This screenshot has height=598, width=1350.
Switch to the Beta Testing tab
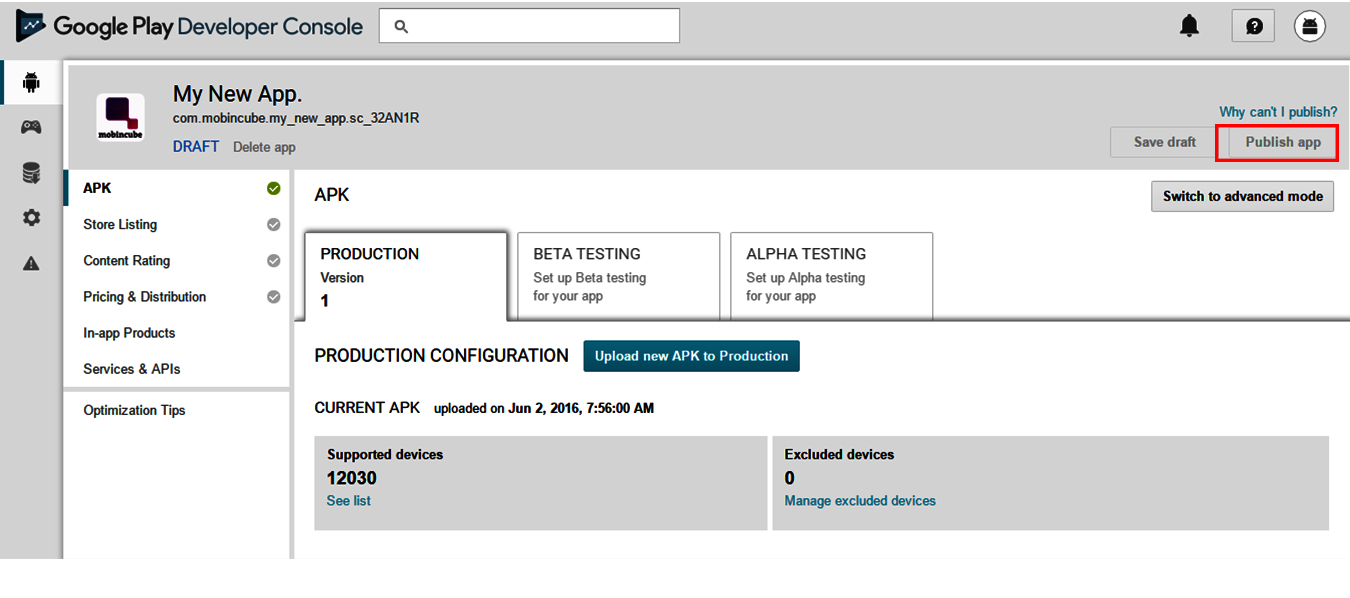click(x=618, y=276)
